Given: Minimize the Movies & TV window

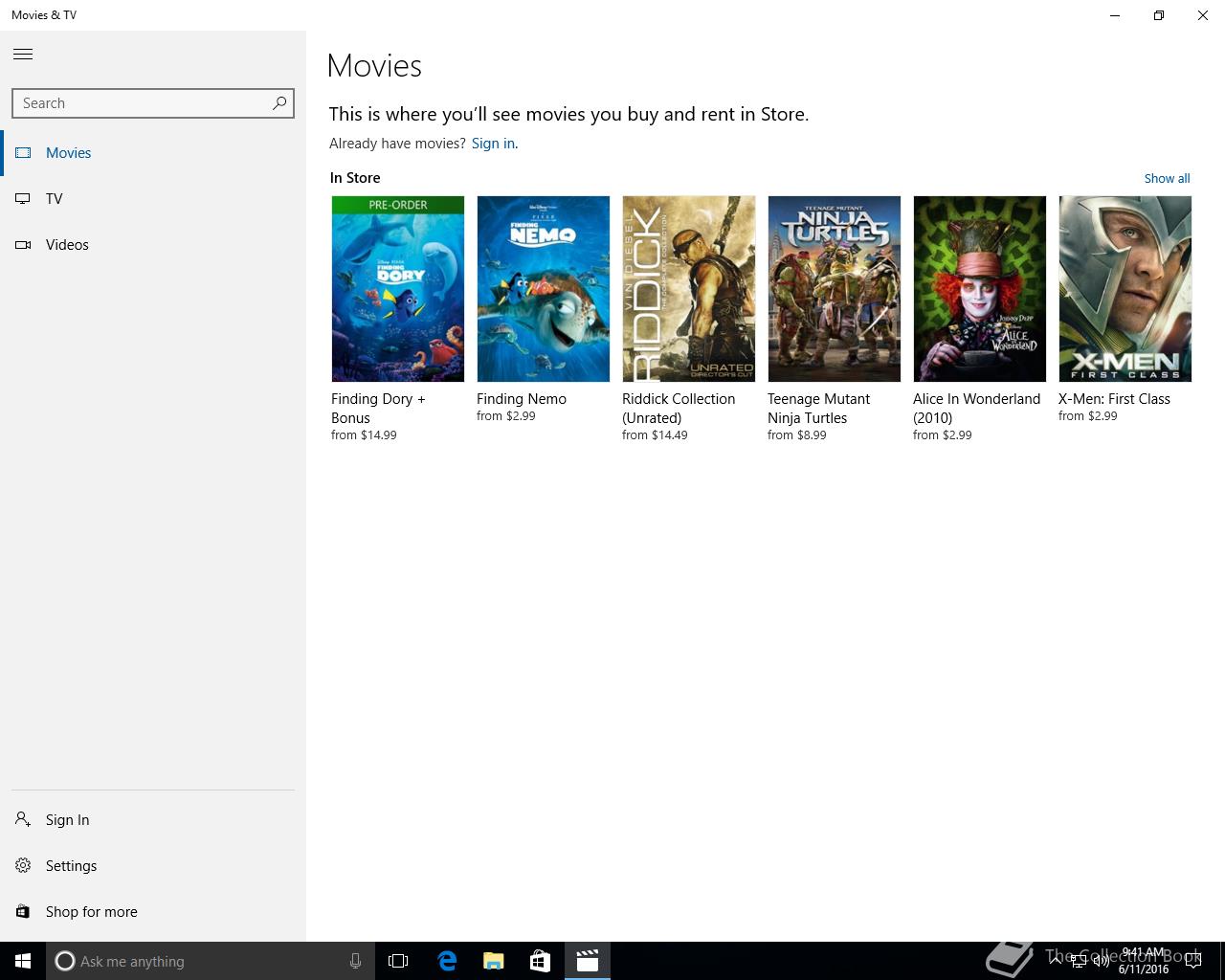Looking at the screenshot, I should [1115, 15].
